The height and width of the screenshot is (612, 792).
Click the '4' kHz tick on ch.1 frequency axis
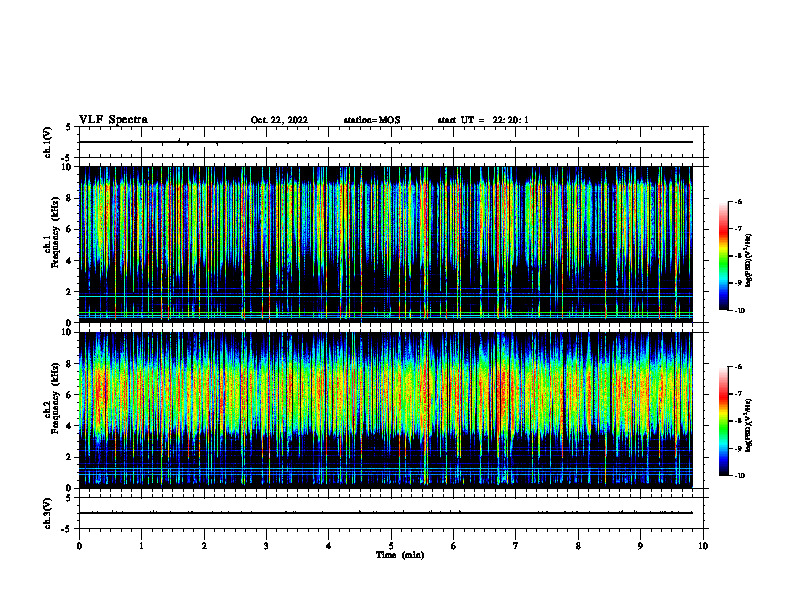[70, 261]
